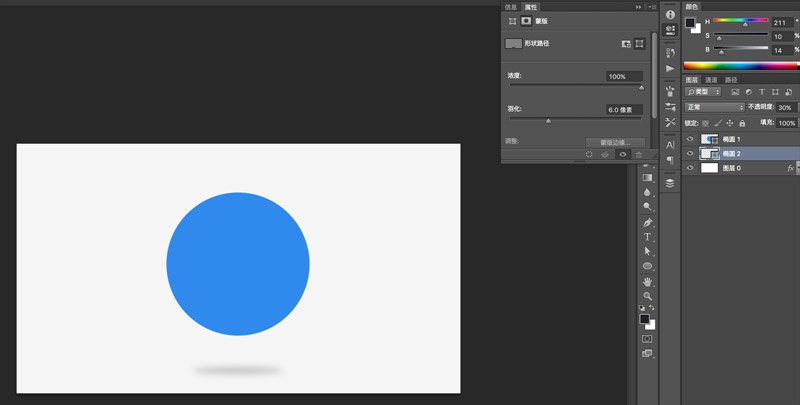Expand fx effects on 图层 0
This screenshot has width=800, height=405.
[791, 167]
